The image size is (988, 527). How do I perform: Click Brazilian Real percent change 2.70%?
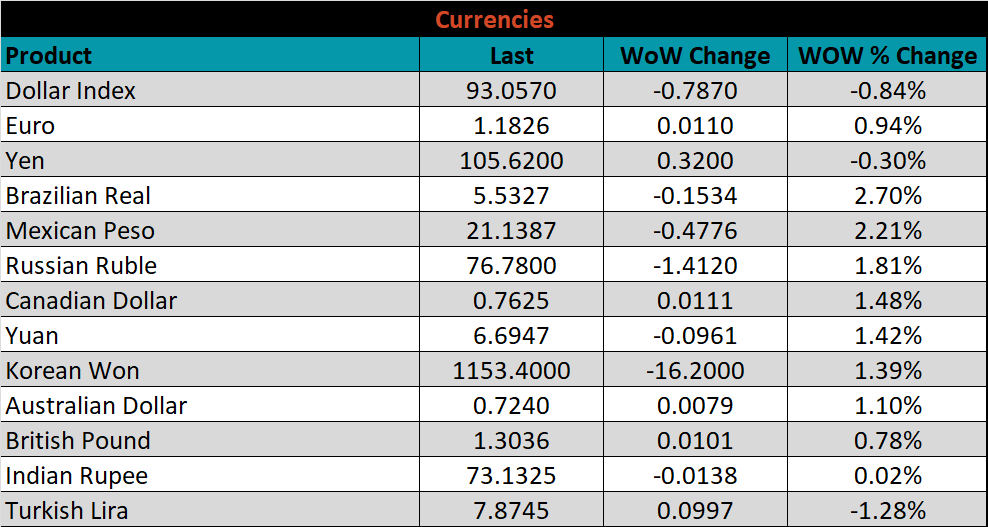tap(887, 196)
